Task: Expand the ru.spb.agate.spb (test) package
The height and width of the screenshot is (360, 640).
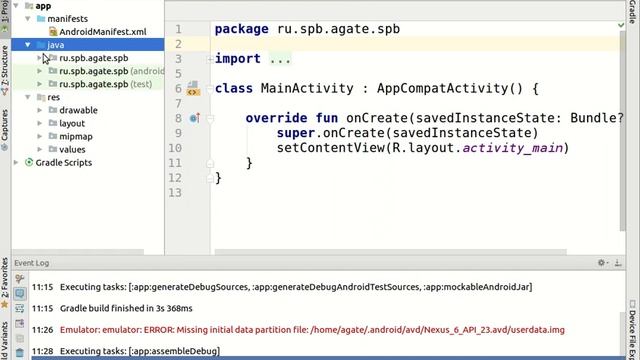Action: (40, 84)
